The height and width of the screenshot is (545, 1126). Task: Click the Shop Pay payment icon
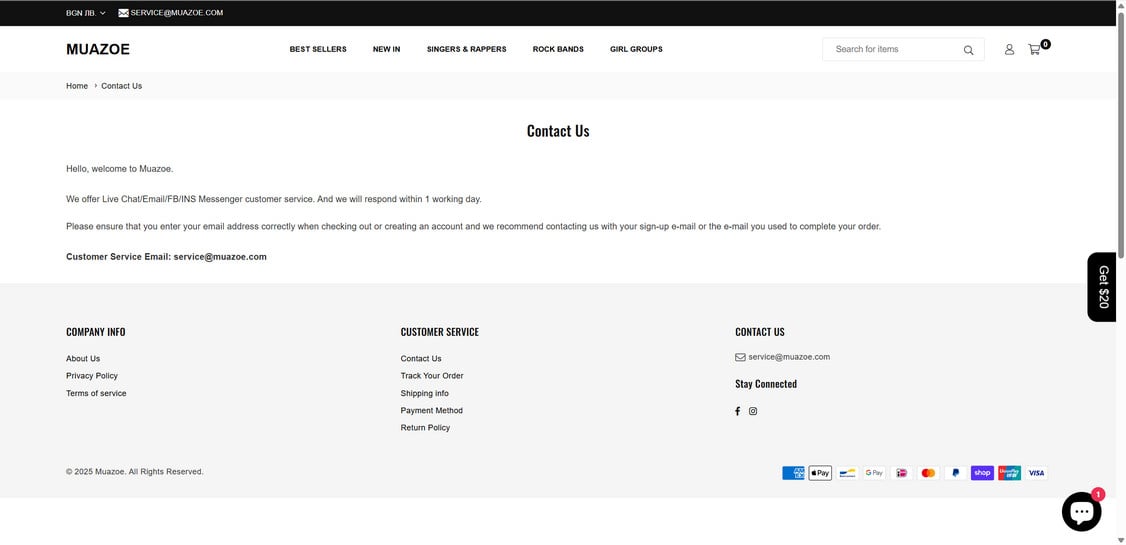click(x=982, y=473)
